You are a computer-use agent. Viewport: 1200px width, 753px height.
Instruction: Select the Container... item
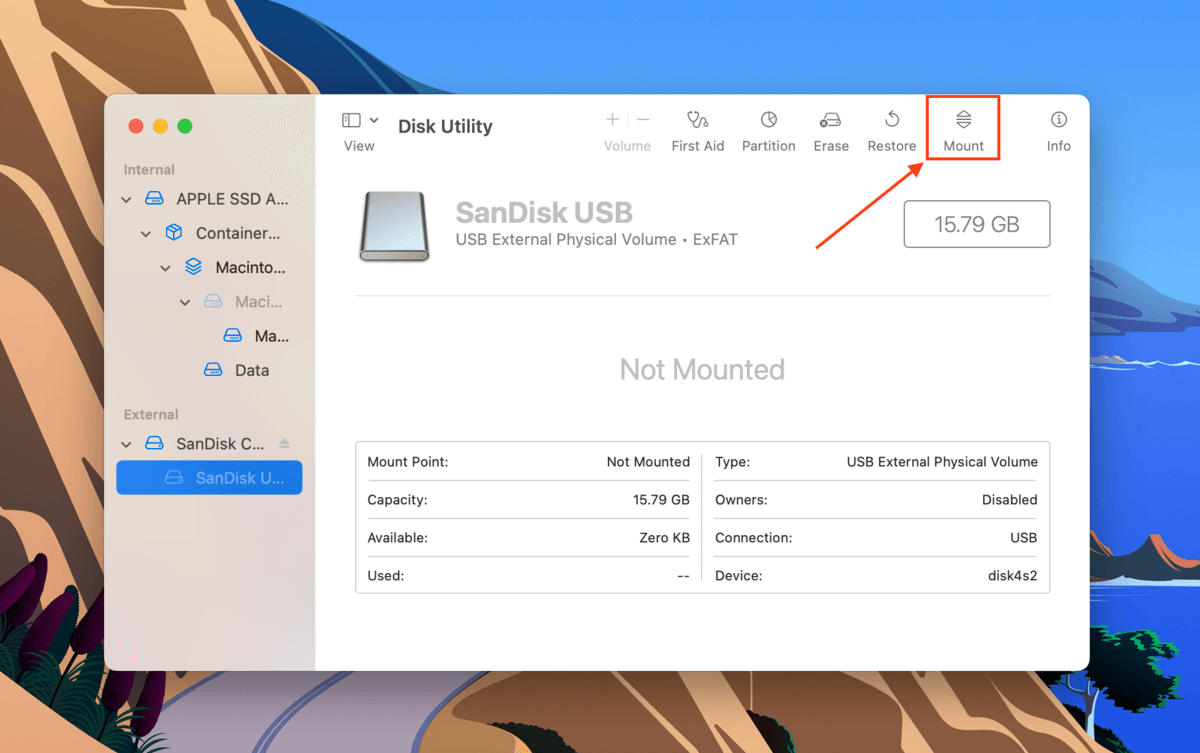click(x=209, y=233)
